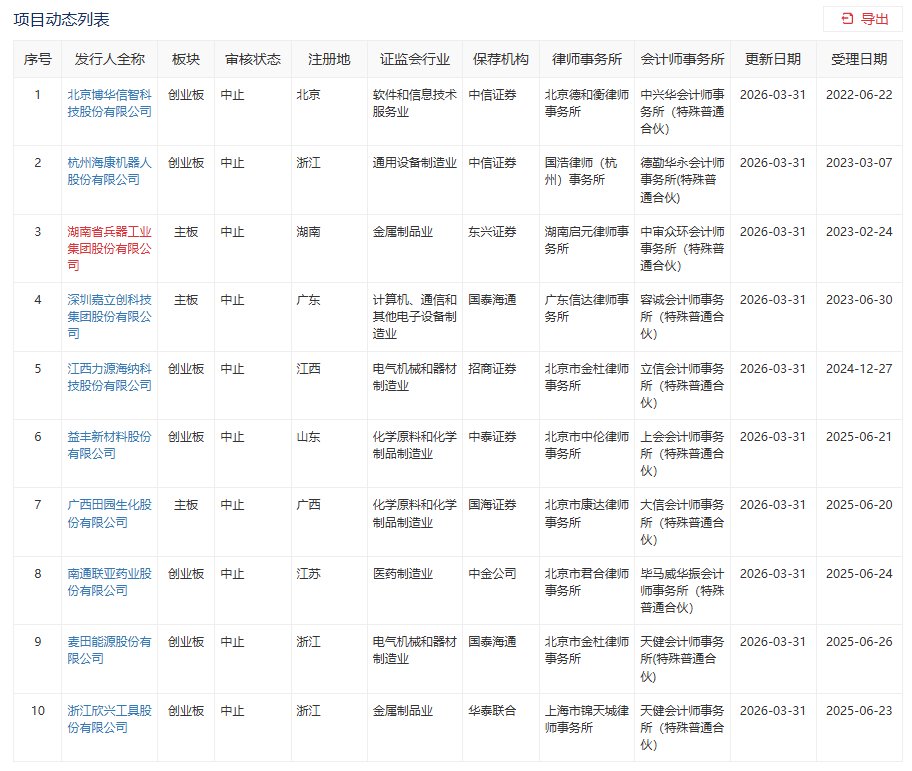Click the 序号 column header
The width and height of the screenshot is (912, 771).
click(x=38, y=59)
